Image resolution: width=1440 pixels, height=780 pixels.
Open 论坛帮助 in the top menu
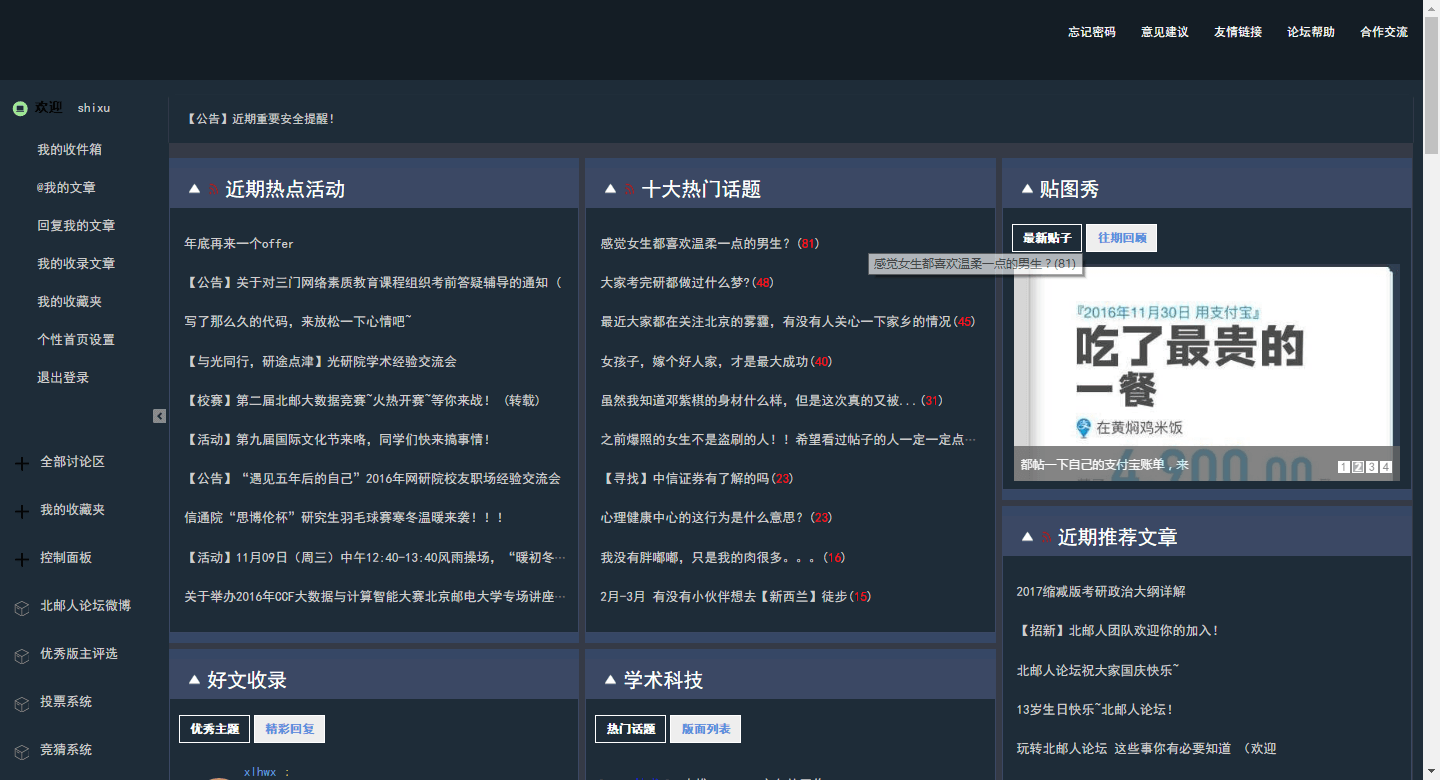tap(1310, 31)
